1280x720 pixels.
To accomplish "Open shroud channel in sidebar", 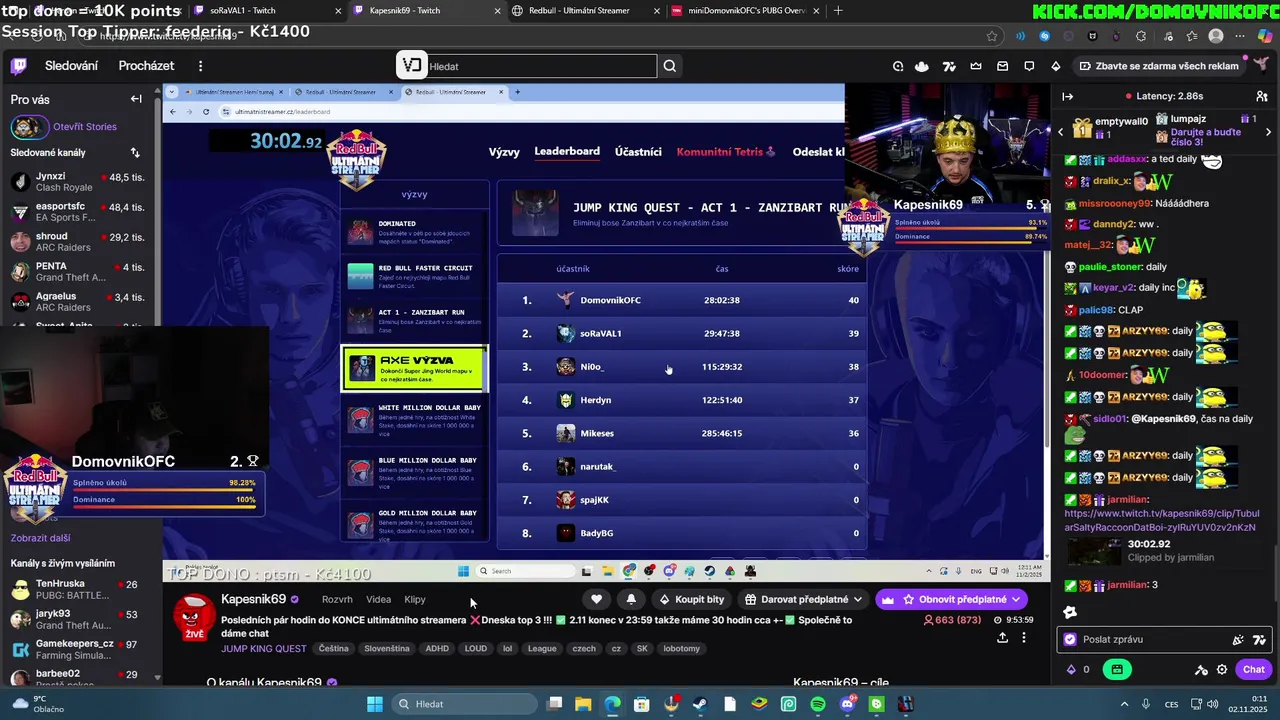I will [x=78, y=242].
